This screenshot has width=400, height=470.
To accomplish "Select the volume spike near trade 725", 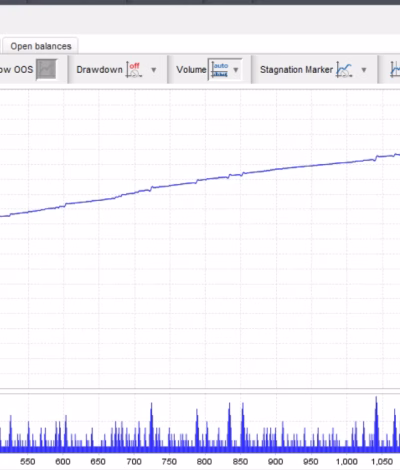I will coord(151,425).
